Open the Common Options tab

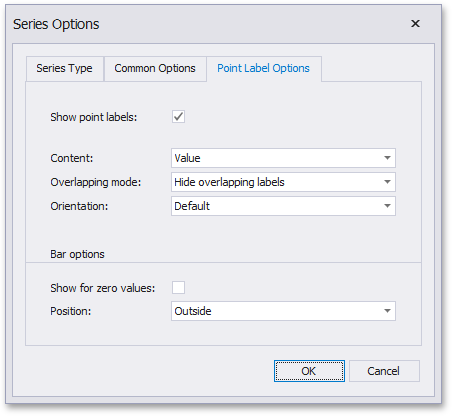coord(155,69)
